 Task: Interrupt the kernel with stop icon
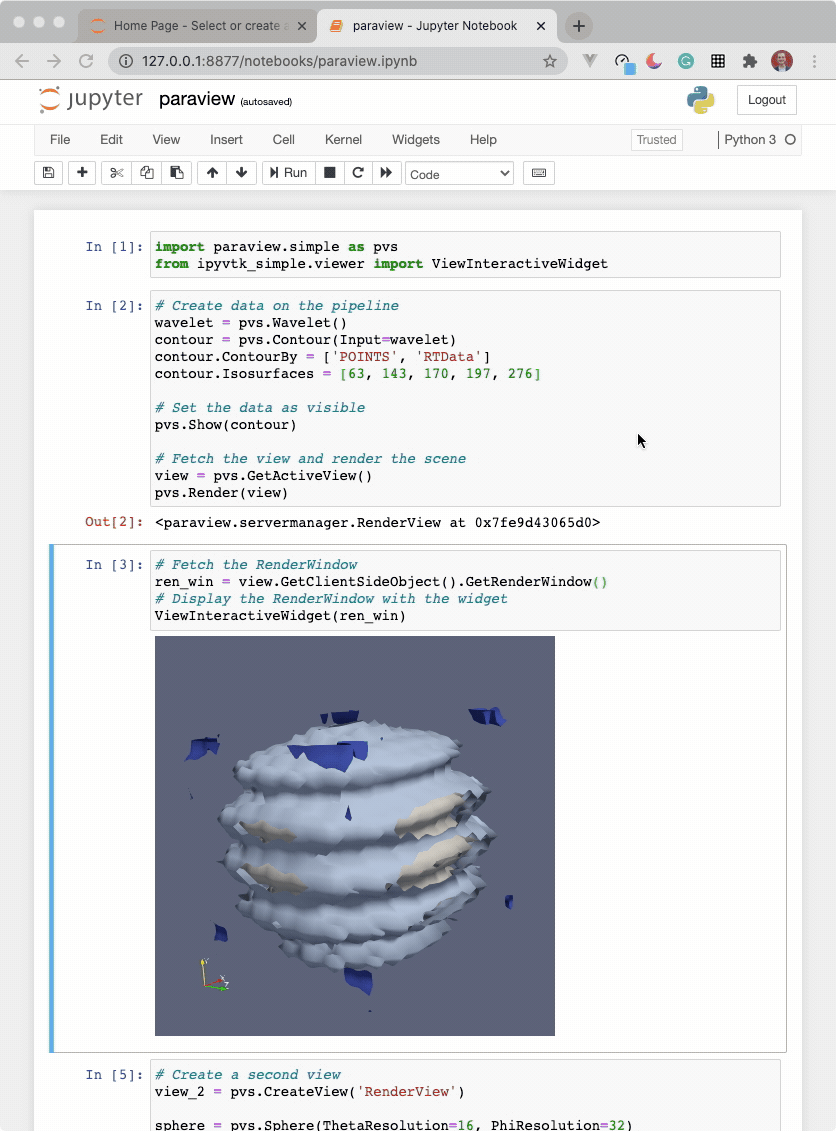pyautogui.click(x=328, y=173)
